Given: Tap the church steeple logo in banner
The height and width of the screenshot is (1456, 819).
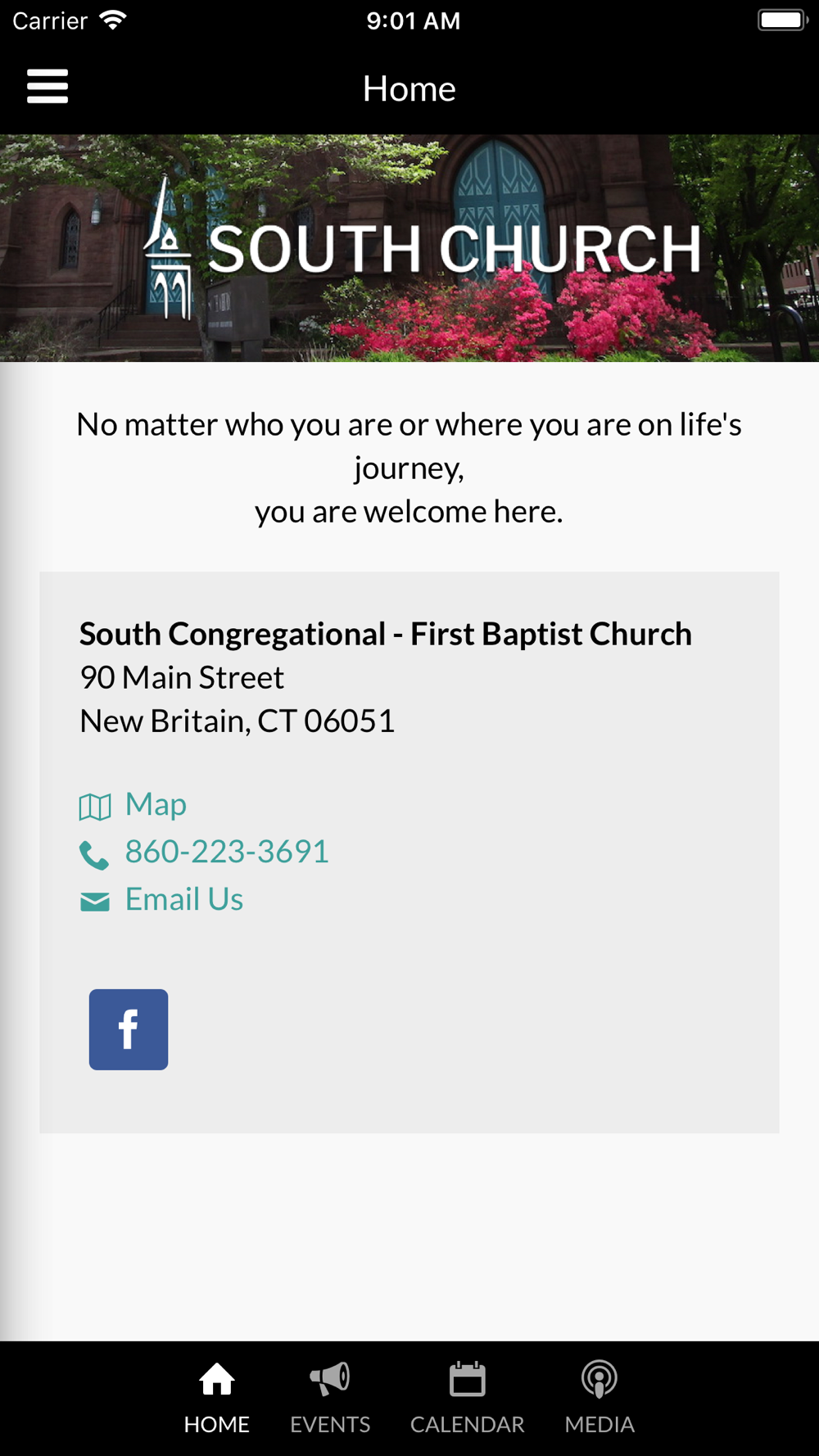Looking at the screenshot, I should [x=168, y=248].
